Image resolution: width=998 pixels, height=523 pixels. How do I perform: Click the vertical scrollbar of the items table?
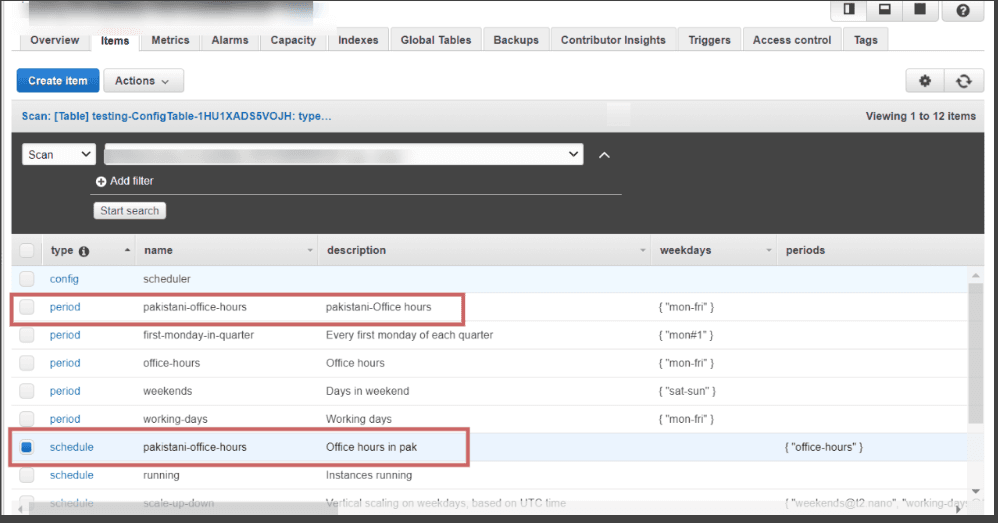(976, 353)
